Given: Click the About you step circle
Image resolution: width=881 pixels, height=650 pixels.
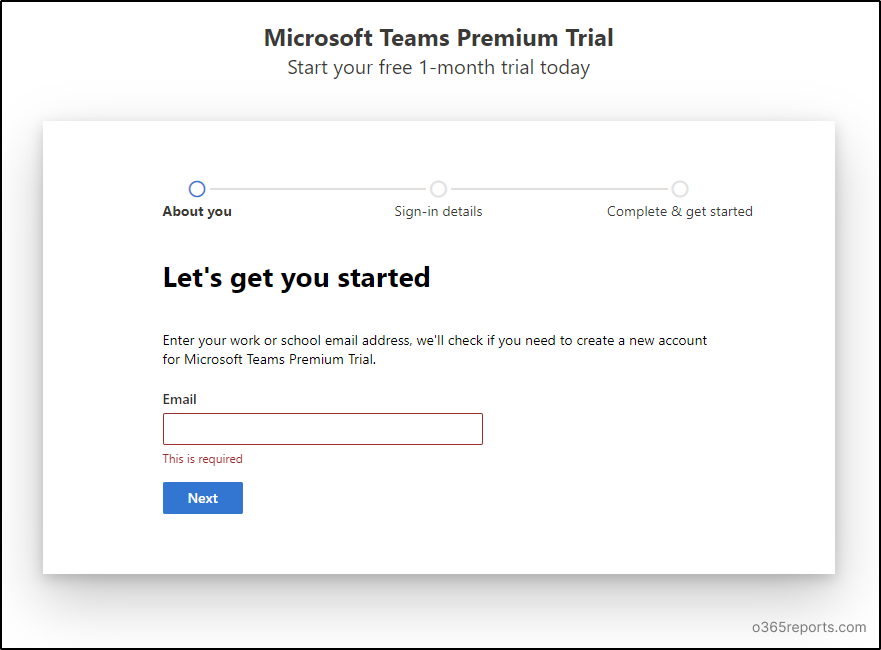Looking at the screenshot, I should [x=197, y=189].
